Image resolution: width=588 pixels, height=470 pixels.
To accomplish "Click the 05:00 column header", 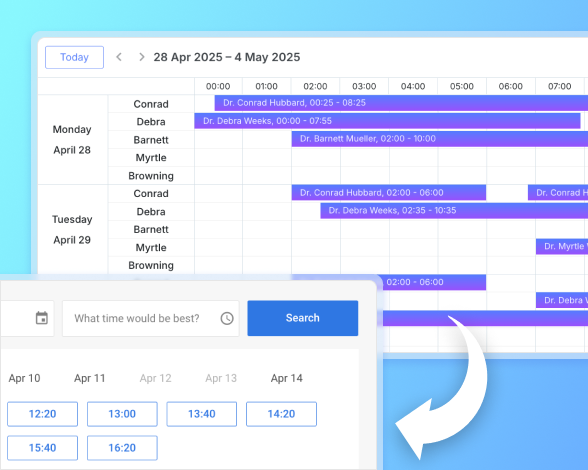I will pyautogui.click(x=462, y=86).
